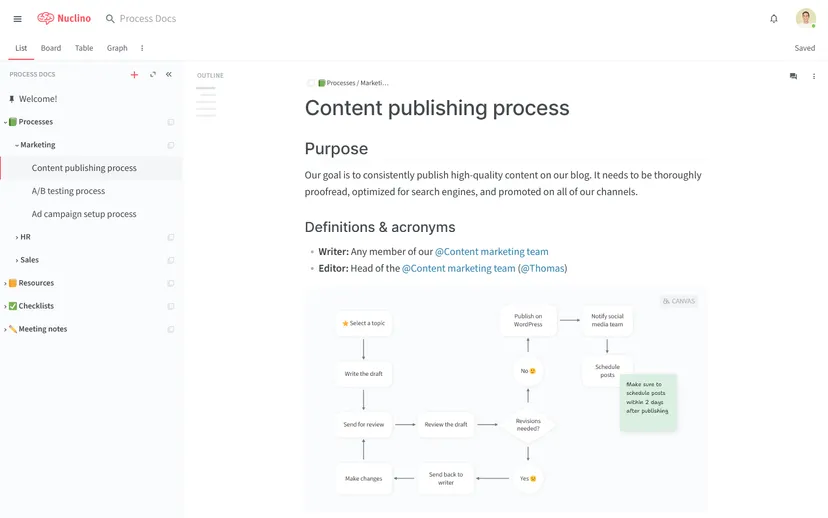Screen dimensions: 828x518
Task: Click in the Process Docs search field
Action: 148,18
